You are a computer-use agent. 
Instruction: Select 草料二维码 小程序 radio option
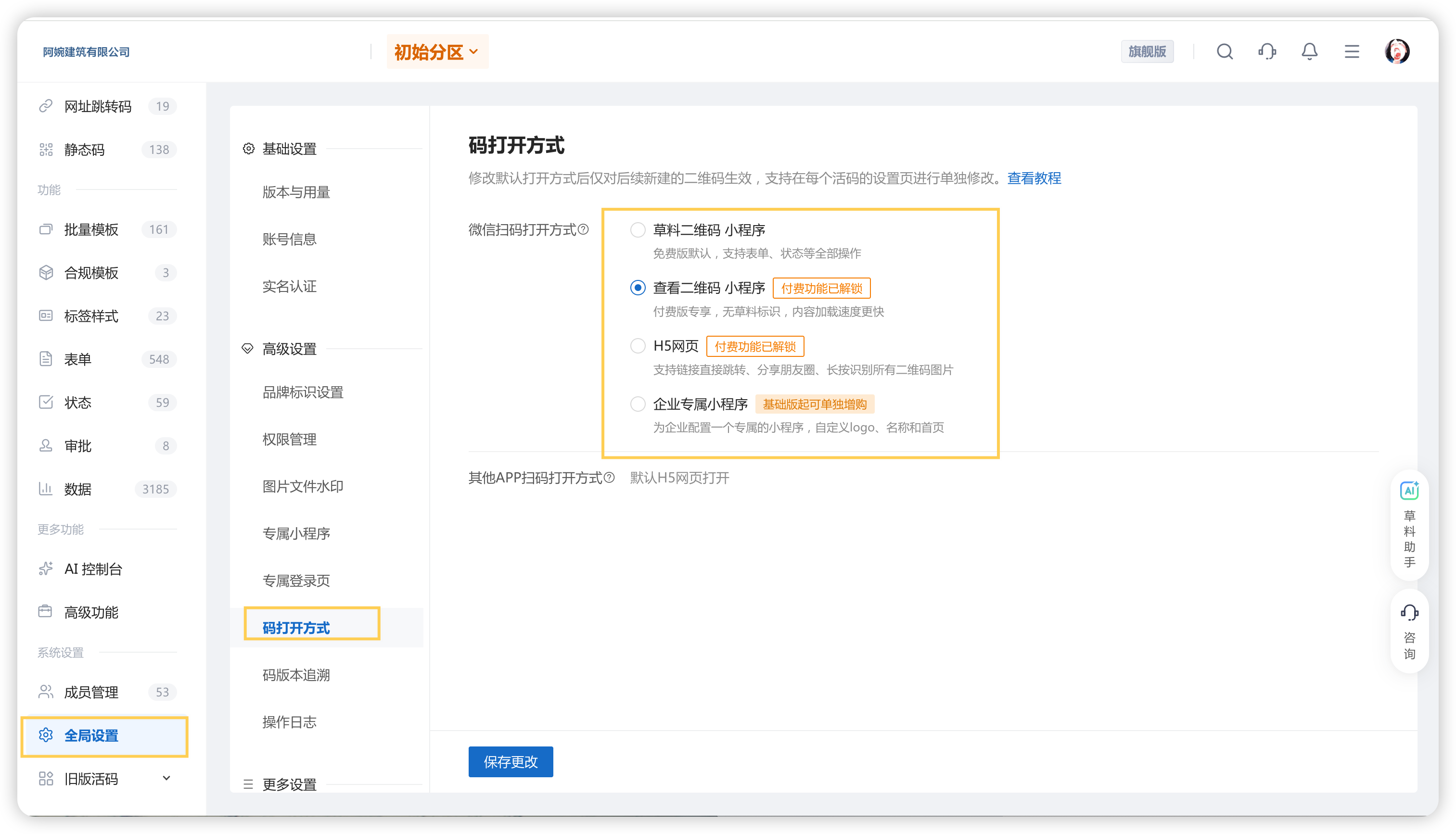638,230
